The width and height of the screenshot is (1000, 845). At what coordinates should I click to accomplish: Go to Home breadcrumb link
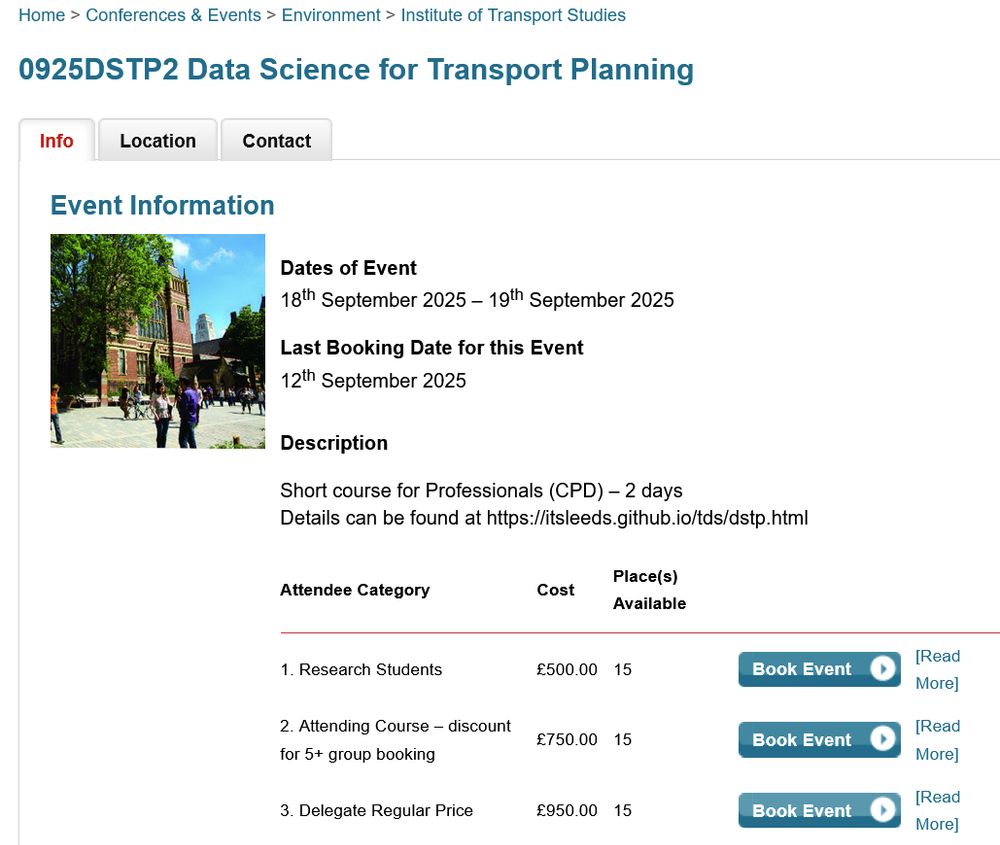click(41, 15)
